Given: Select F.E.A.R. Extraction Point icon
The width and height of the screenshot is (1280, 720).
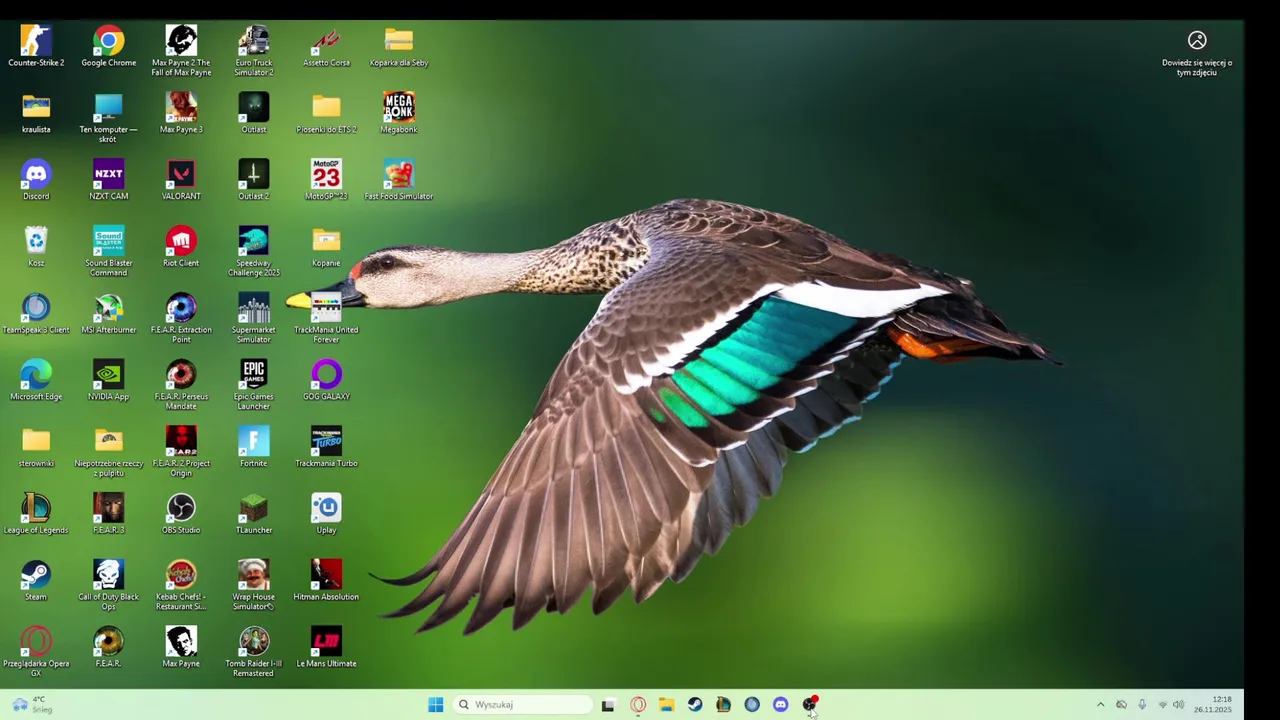Looking at the screenshot, I should coord(181,318).
